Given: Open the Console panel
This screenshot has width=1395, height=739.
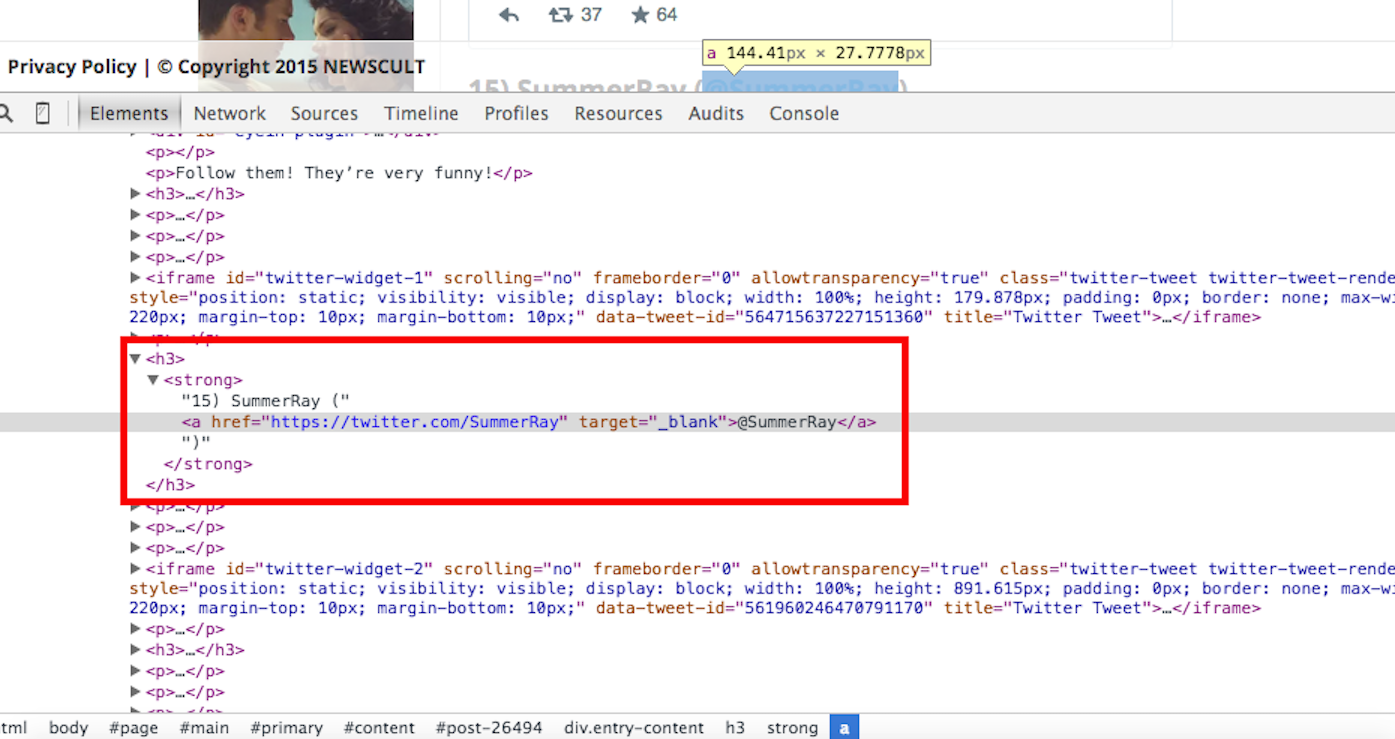Looking at the screenshot, I should click(x=803, y=113).
